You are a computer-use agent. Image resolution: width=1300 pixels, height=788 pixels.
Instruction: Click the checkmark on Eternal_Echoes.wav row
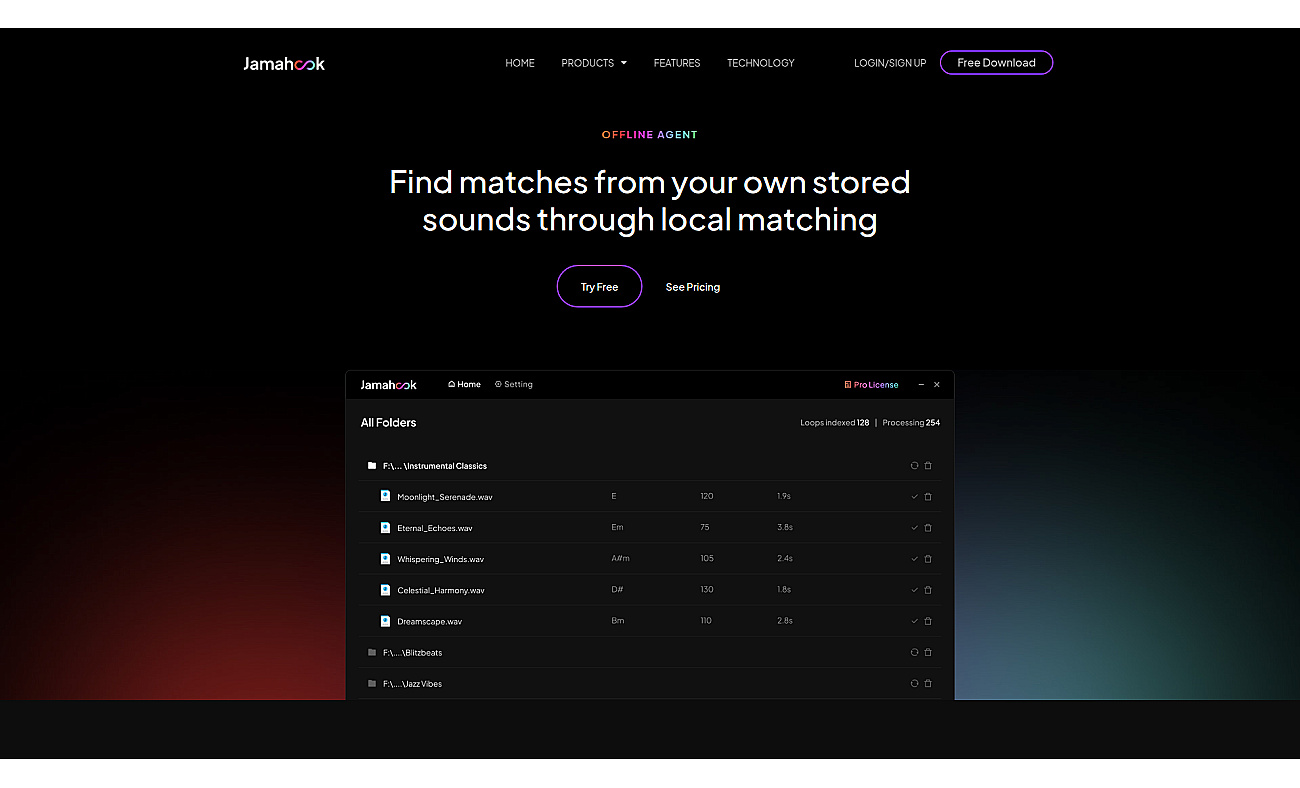click(x=914, y=528)
